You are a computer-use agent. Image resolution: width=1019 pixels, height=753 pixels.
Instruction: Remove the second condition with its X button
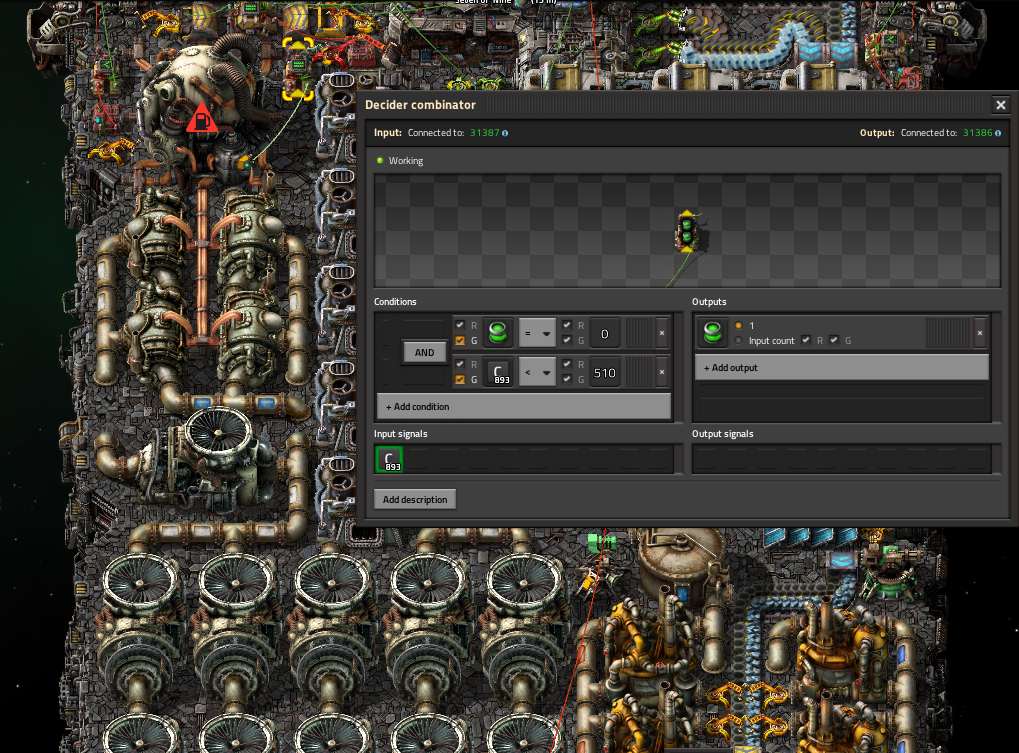pyautogui.click(x=662, y=372)
